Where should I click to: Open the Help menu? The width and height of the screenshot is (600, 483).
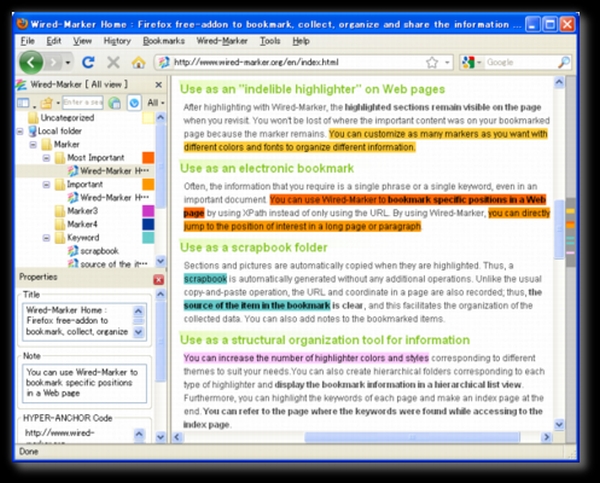click(301, 41)
